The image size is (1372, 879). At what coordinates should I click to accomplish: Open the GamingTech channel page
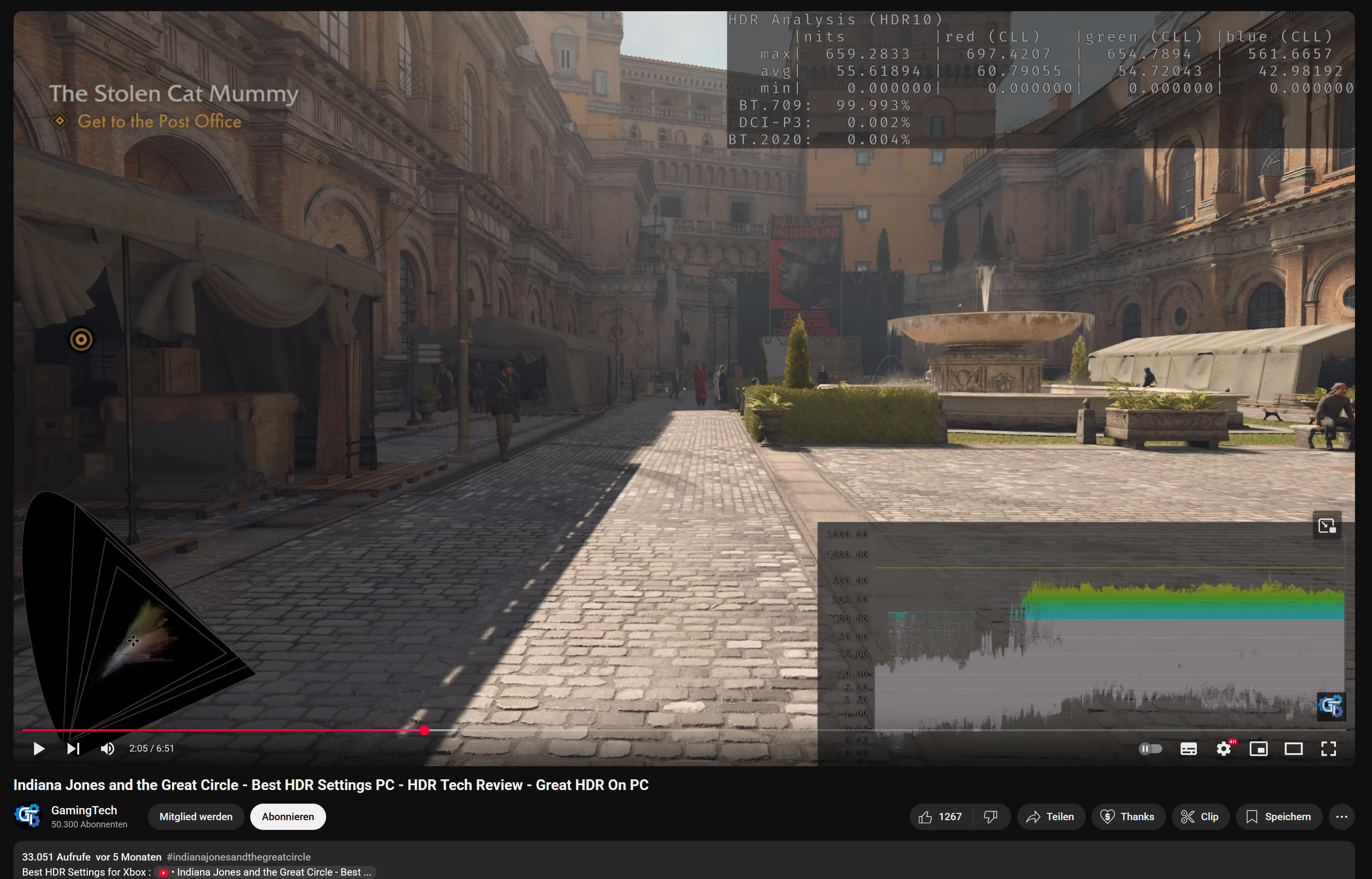84,809
